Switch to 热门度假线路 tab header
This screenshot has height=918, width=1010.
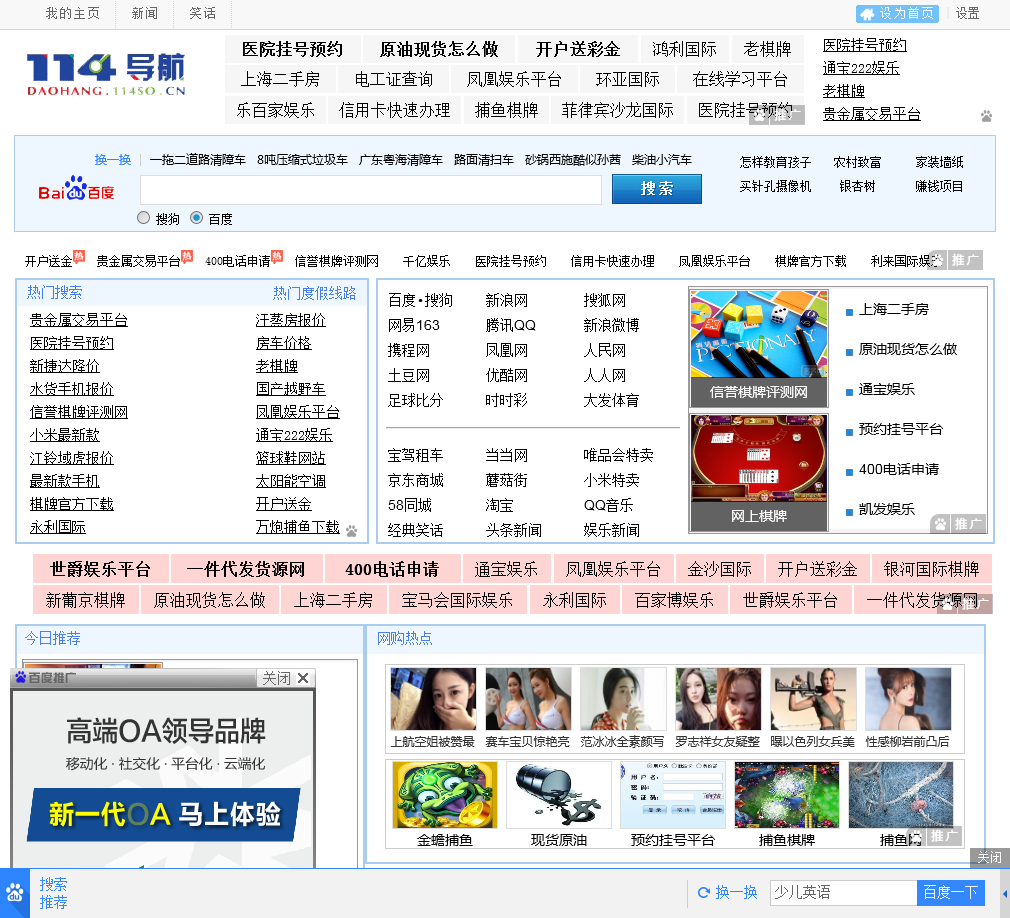coord(314,293)
